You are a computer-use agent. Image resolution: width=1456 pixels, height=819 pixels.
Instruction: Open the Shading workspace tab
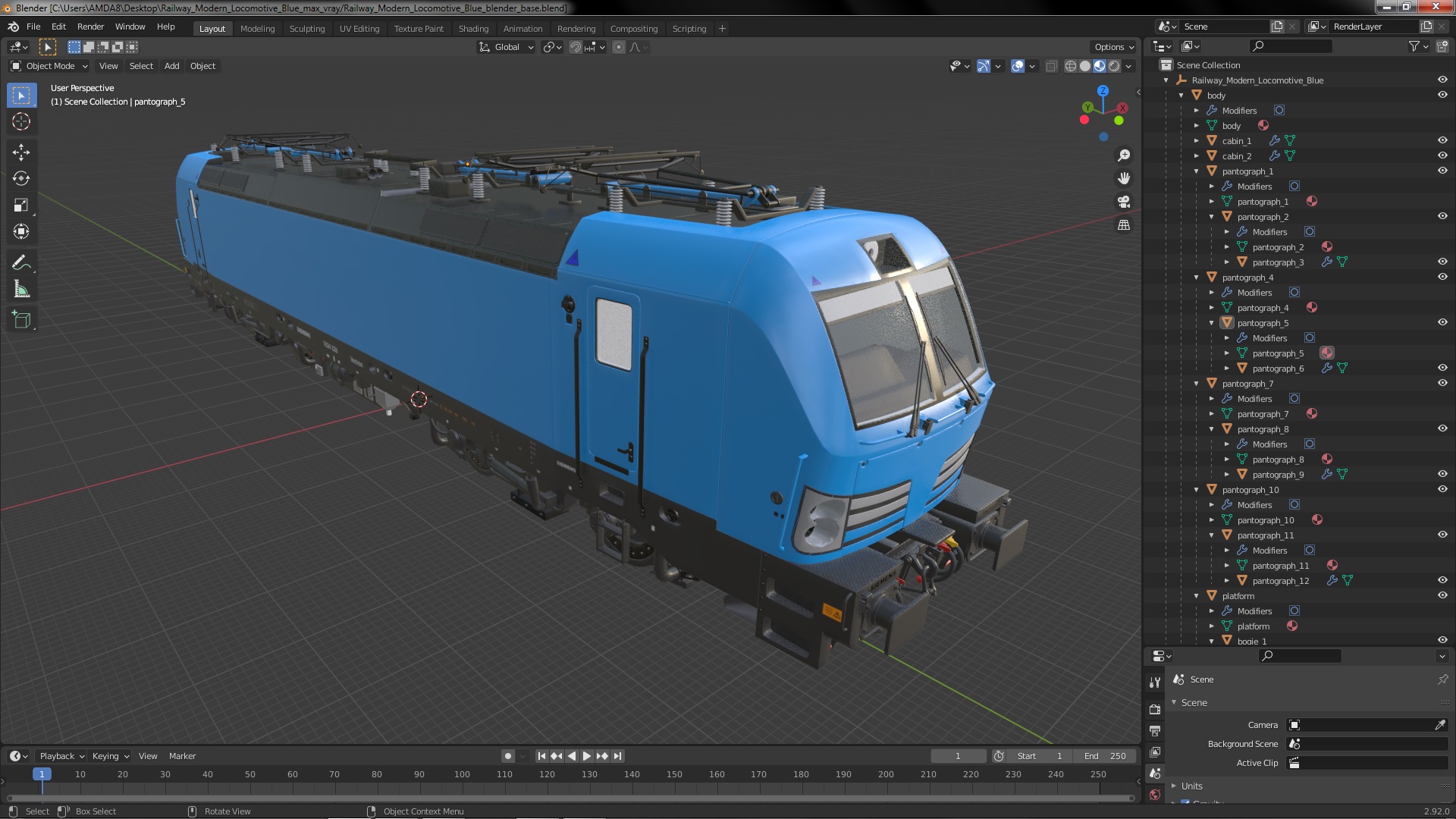coord(473,28)
